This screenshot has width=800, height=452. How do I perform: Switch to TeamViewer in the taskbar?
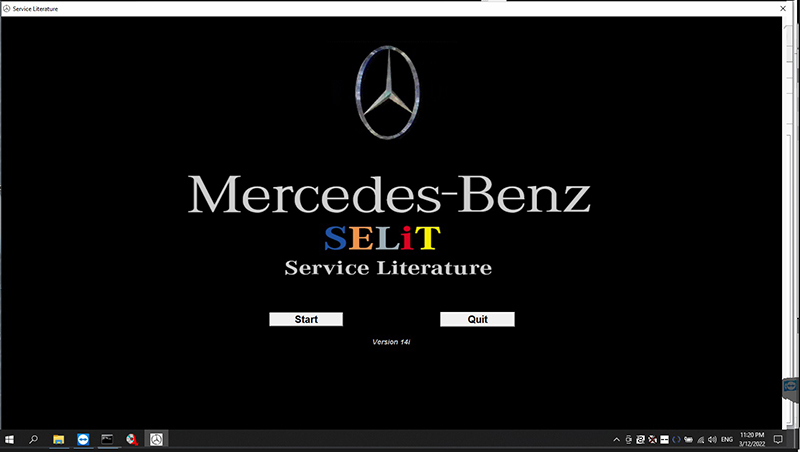pos(83,439)
